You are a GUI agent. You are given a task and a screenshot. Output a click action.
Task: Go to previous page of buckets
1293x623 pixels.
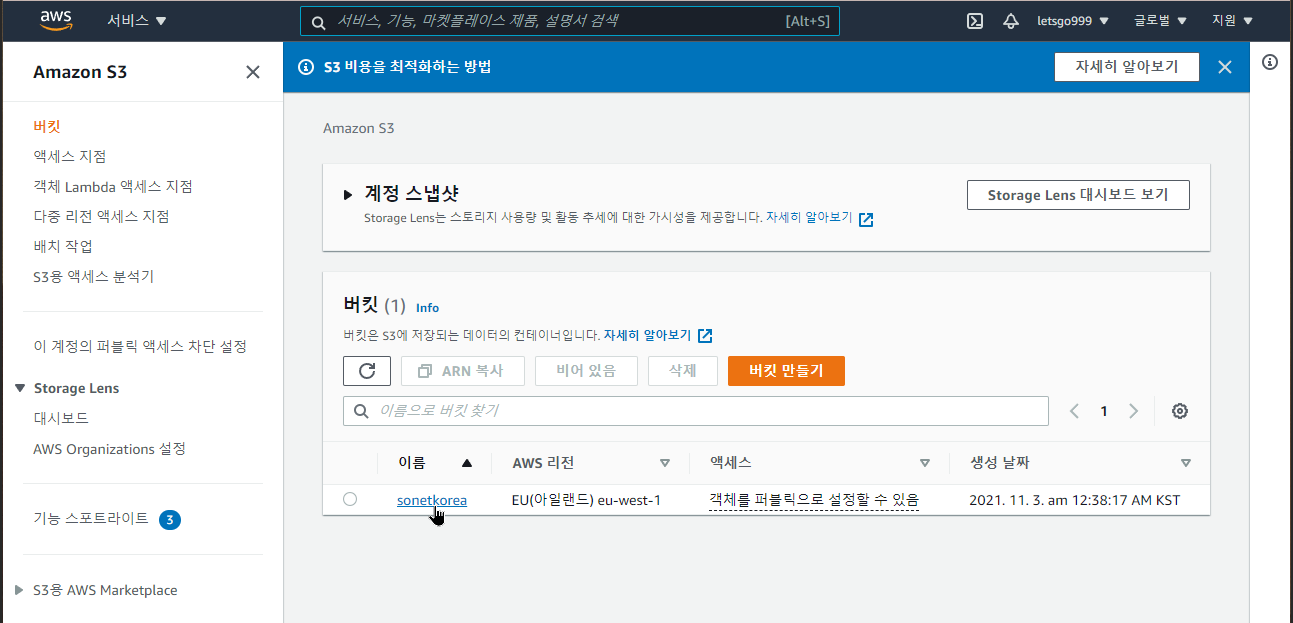click(1074, 411)
